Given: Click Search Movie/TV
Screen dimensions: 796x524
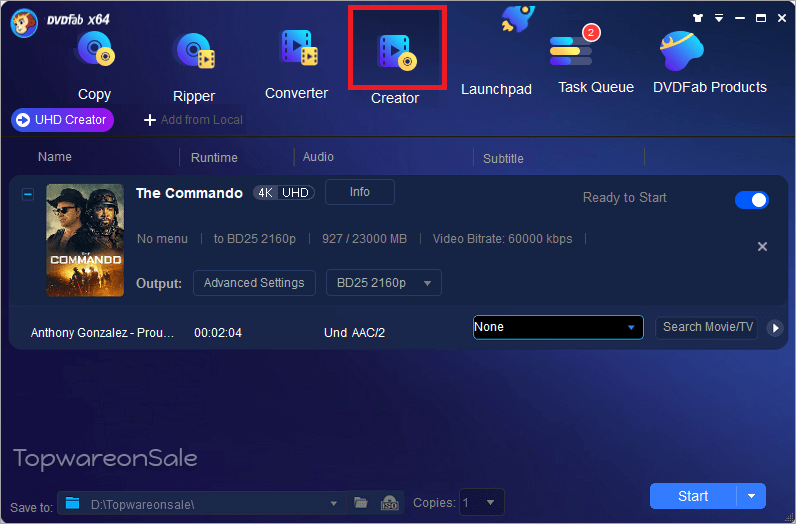Looking at the screenshot, I should (707, 327).
